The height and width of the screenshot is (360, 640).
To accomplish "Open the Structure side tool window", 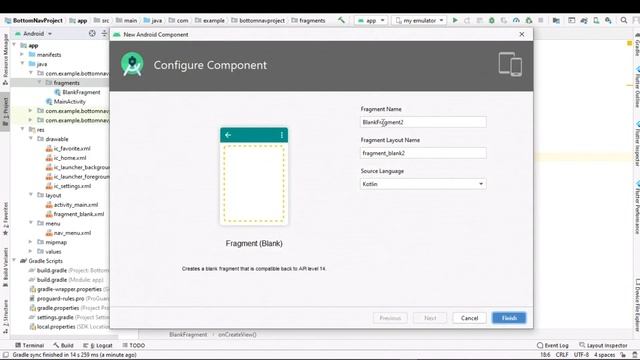I will point(5,317).
